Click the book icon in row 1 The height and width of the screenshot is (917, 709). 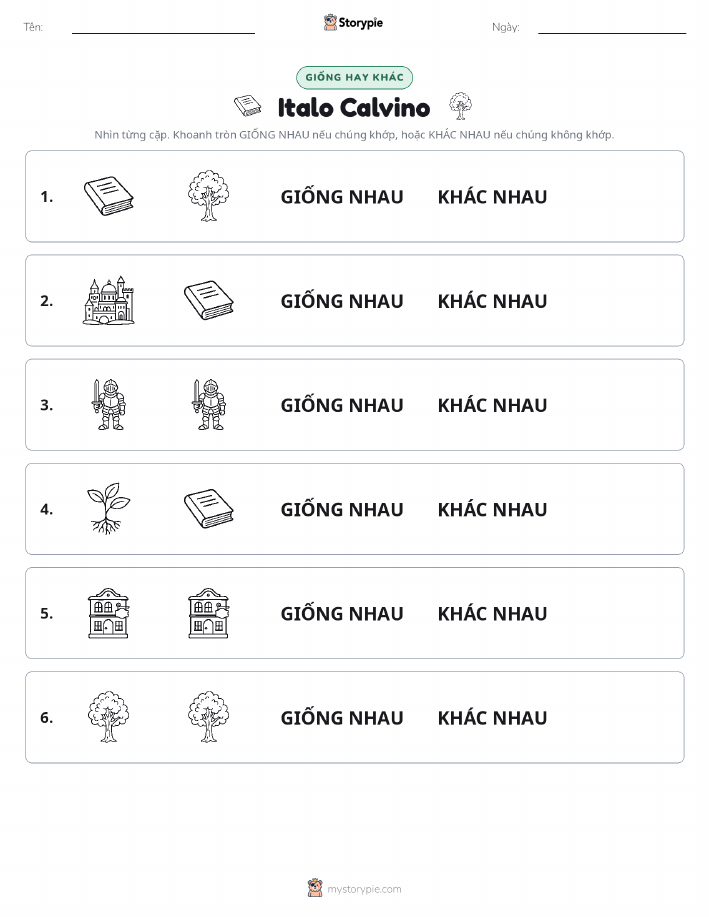coord(108,196)
